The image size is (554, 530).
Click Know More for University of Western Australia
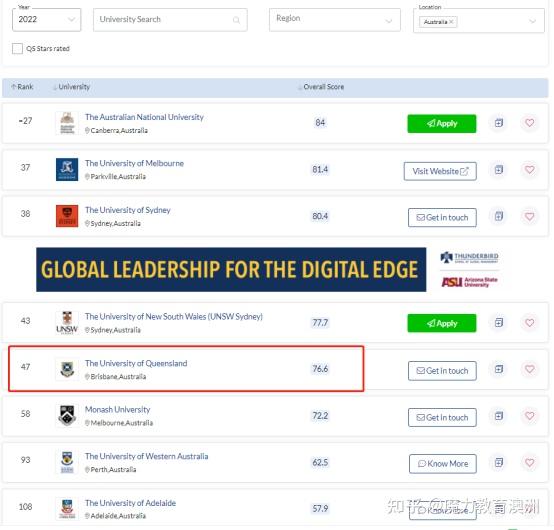click(x=443, y=464)
